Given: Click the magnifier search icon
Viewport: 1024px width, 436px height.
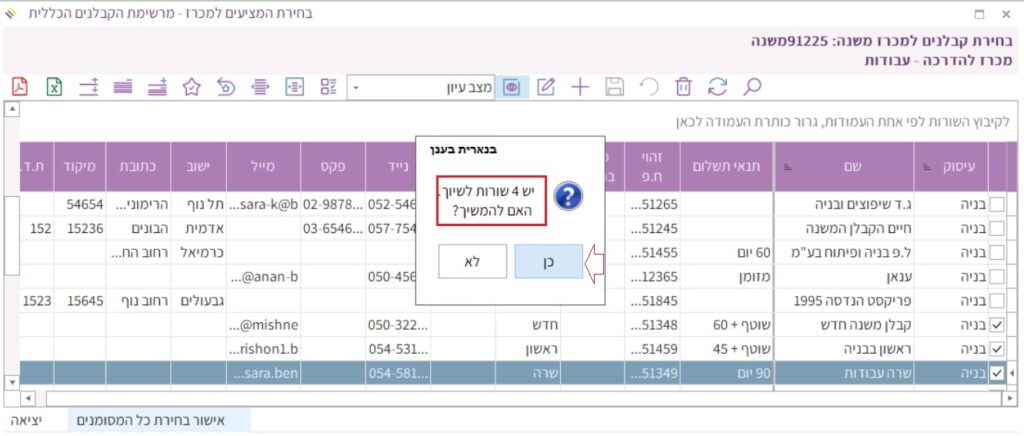Looking at the screenshot, I should tap(753, 87).
